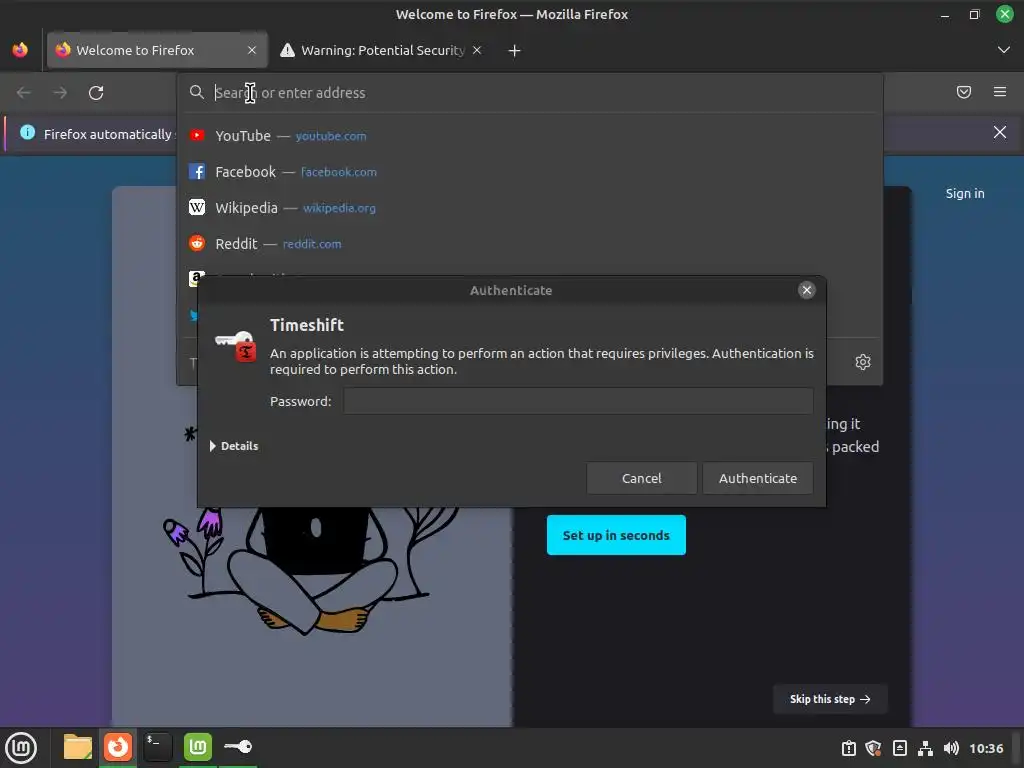The height and width of the screenshot is (768, 1024).
Task: Click the YouTube favicon in suggestions
Action: coord(197,135)
